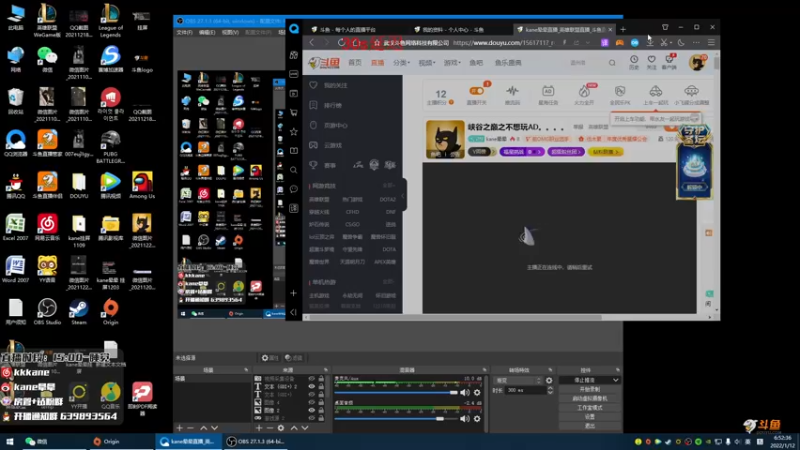Screen dimensions: 800x450
Task: Click the OBS 设置 settings button
Action: click(589, 417)
